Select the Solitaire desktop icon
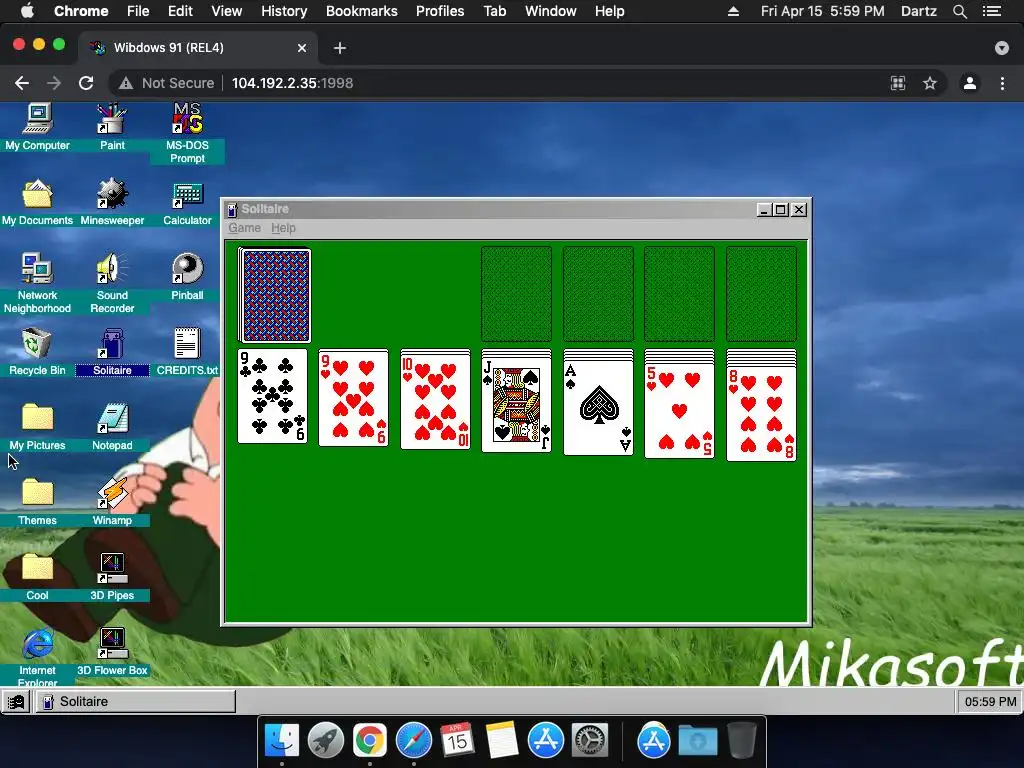The height and width of the screenshot is (768, 1024). click(112, 352)
